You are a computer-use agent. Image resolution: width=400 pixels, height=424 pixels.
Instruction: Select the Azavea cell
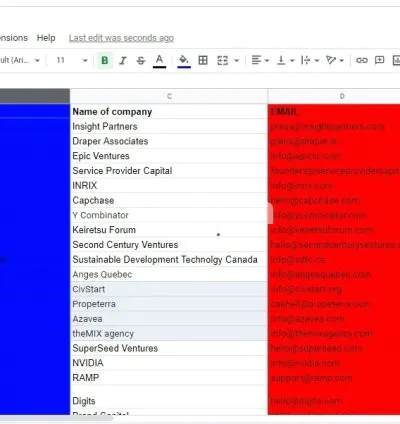169,319
